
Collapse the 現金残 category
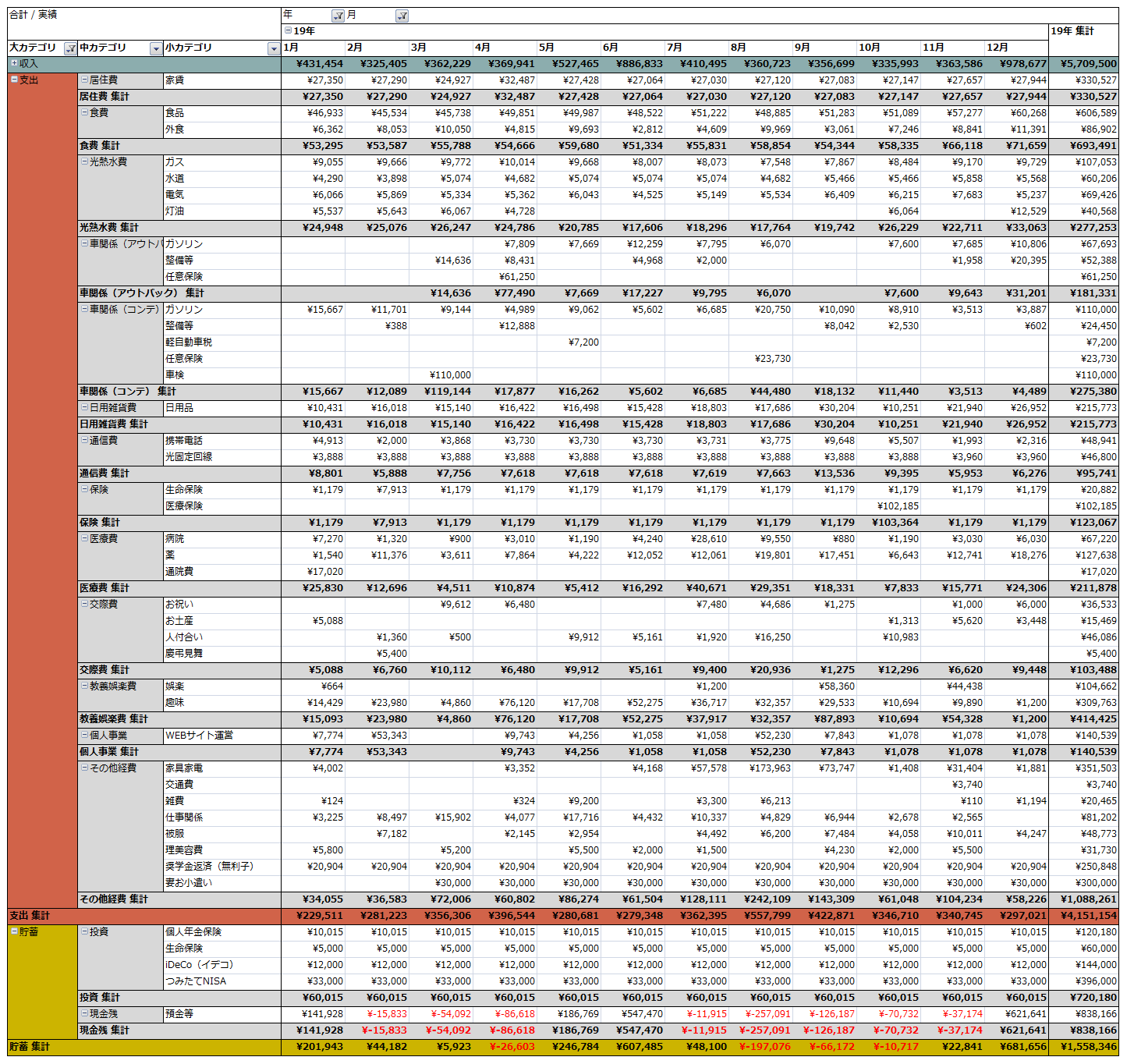pos(84,1013)
